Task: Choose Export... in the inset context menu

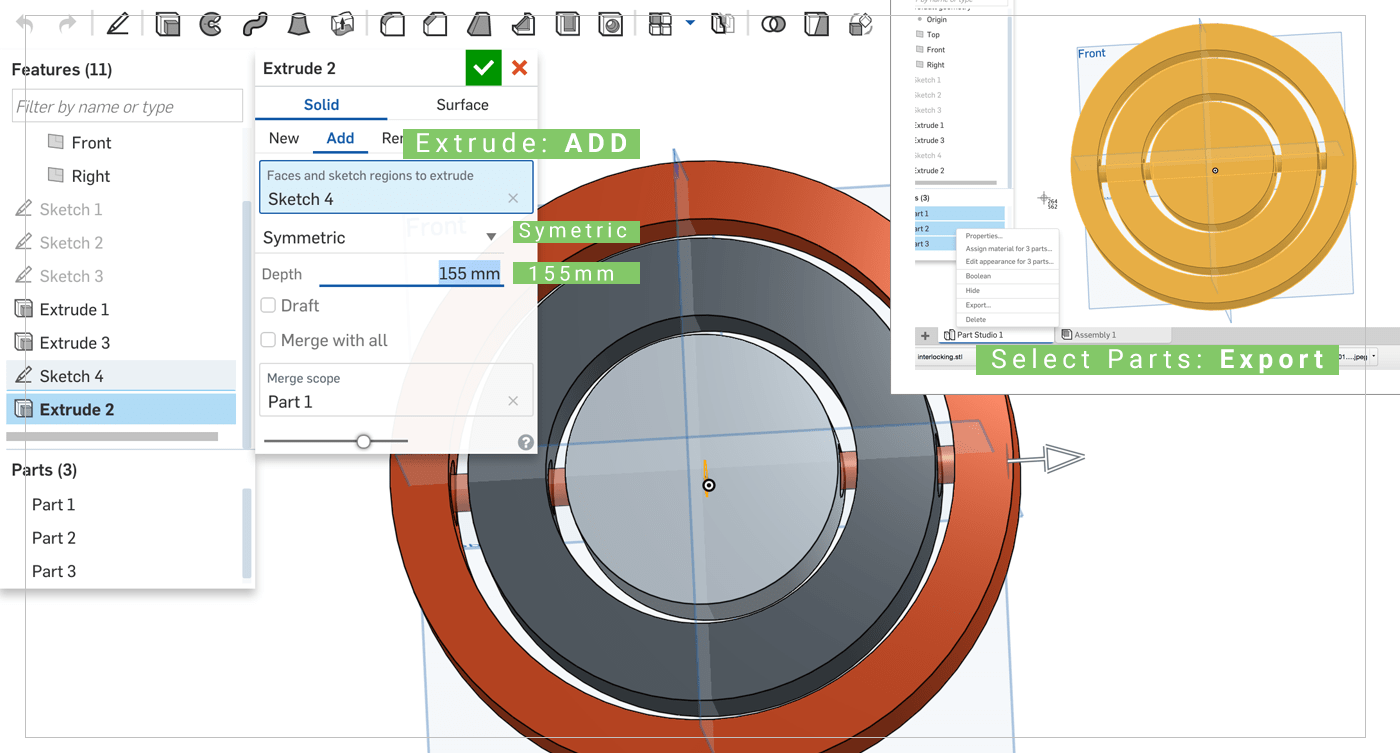Action: pyautogui.click(x=978, y=305)
